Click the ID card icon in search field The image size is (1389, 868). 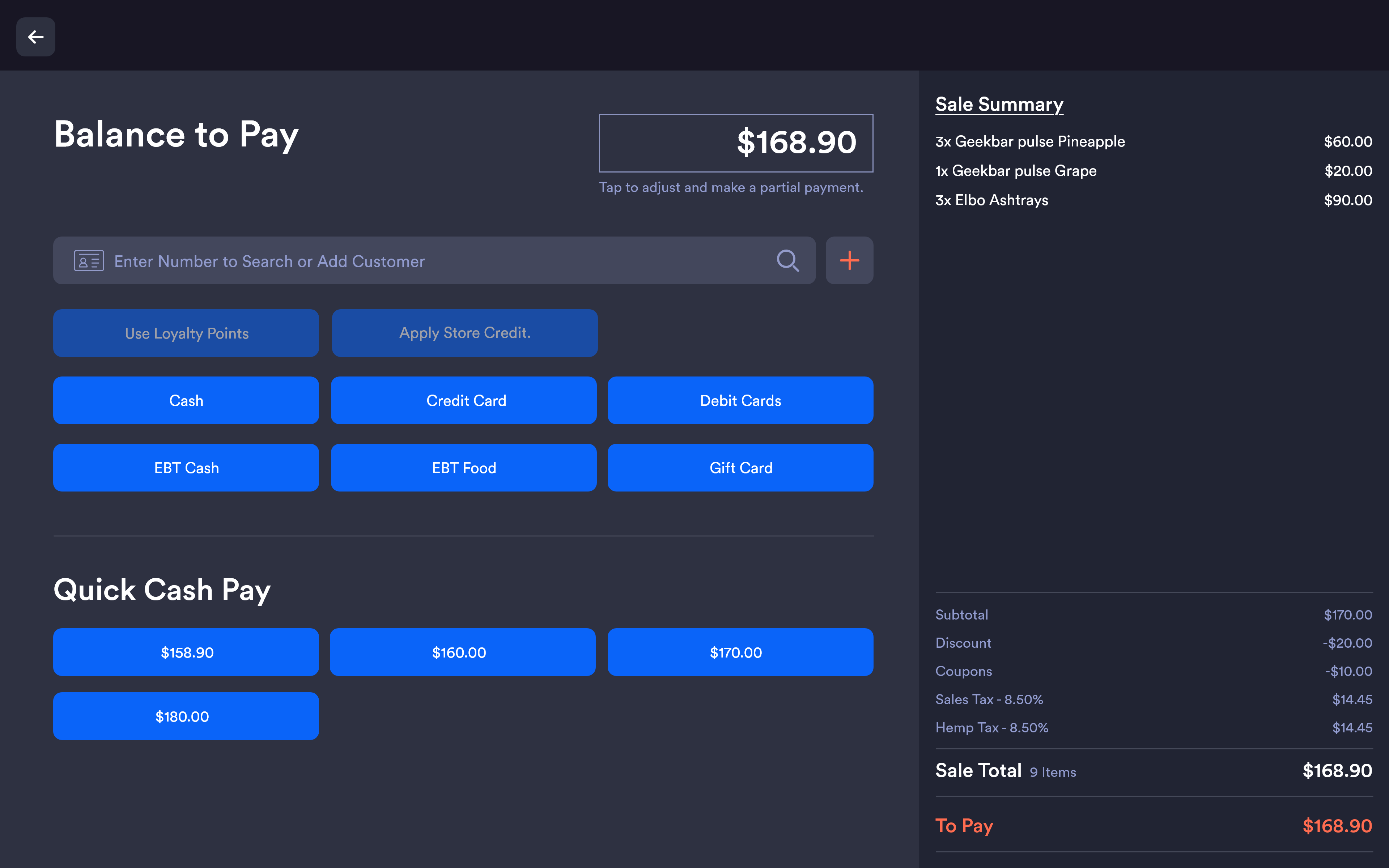[89, 261]
